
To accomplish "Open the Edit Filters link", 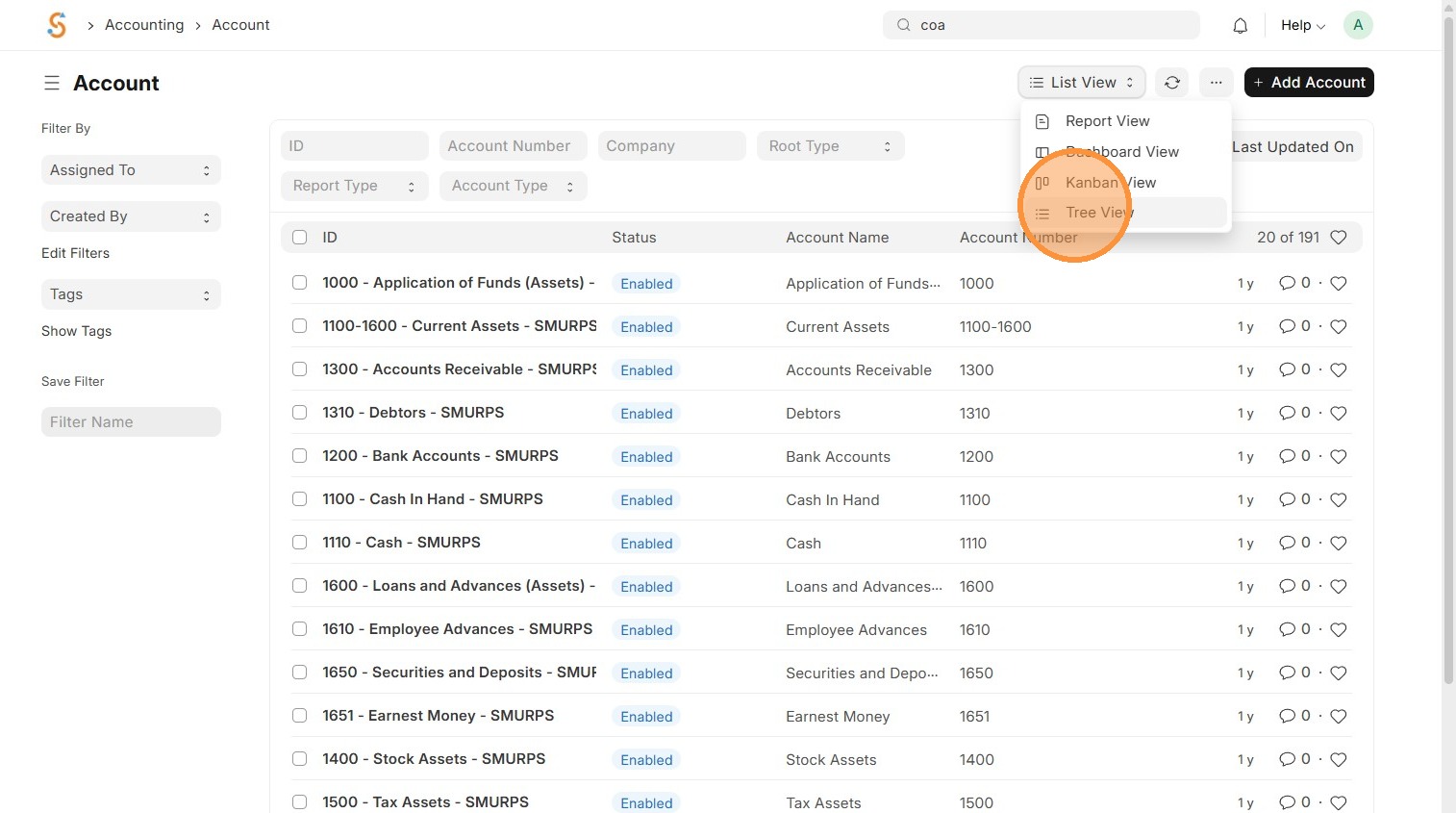I will point(75,253).
